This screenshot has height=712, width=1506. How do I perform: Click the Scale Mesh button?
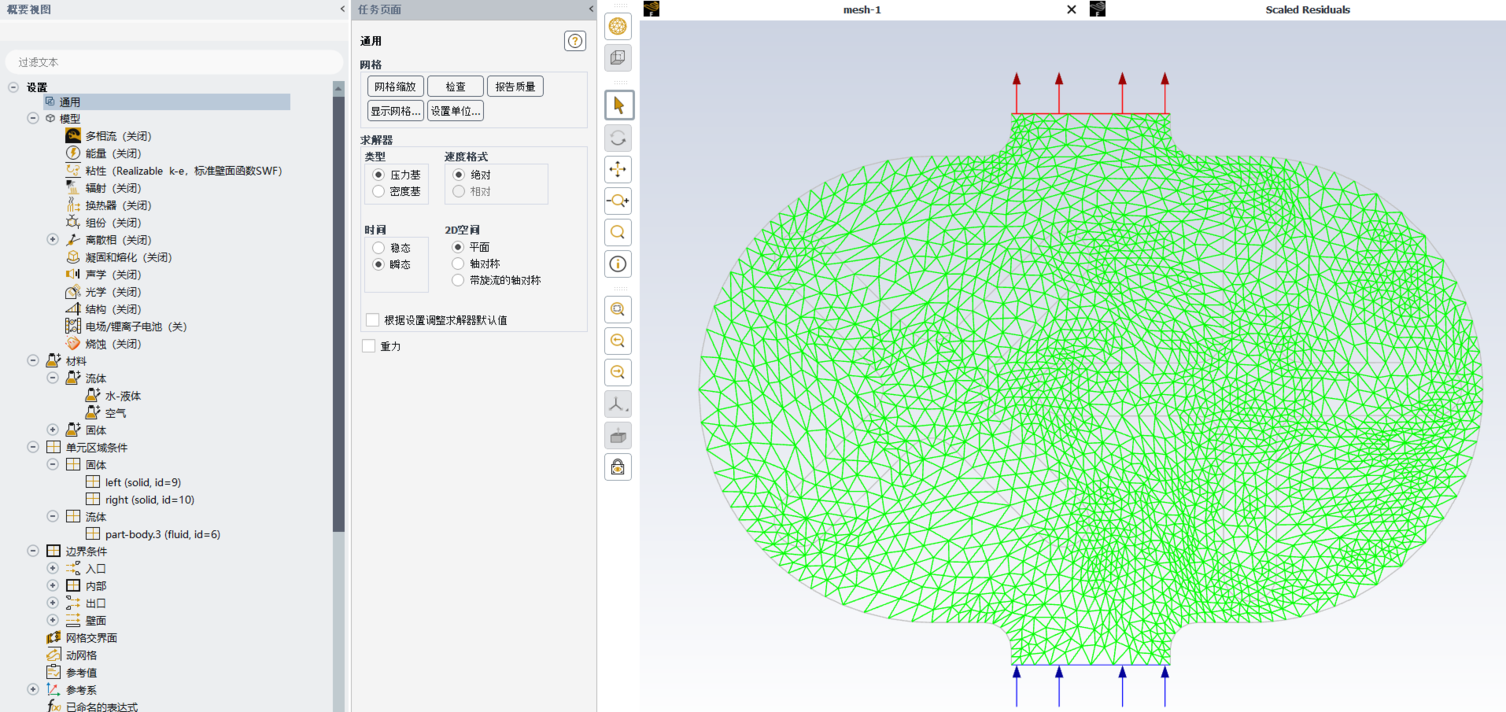[x=395, y=87]
